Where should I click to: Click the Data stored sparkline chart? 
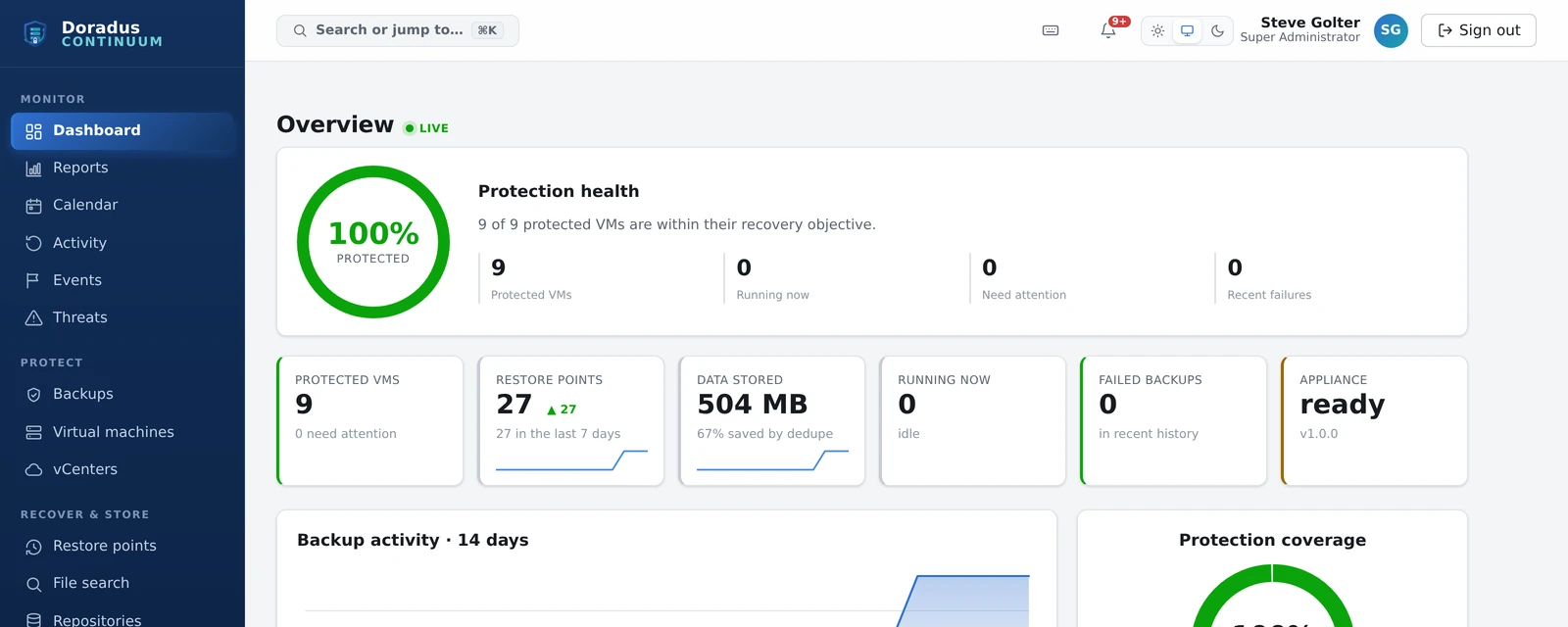point(772,460)
